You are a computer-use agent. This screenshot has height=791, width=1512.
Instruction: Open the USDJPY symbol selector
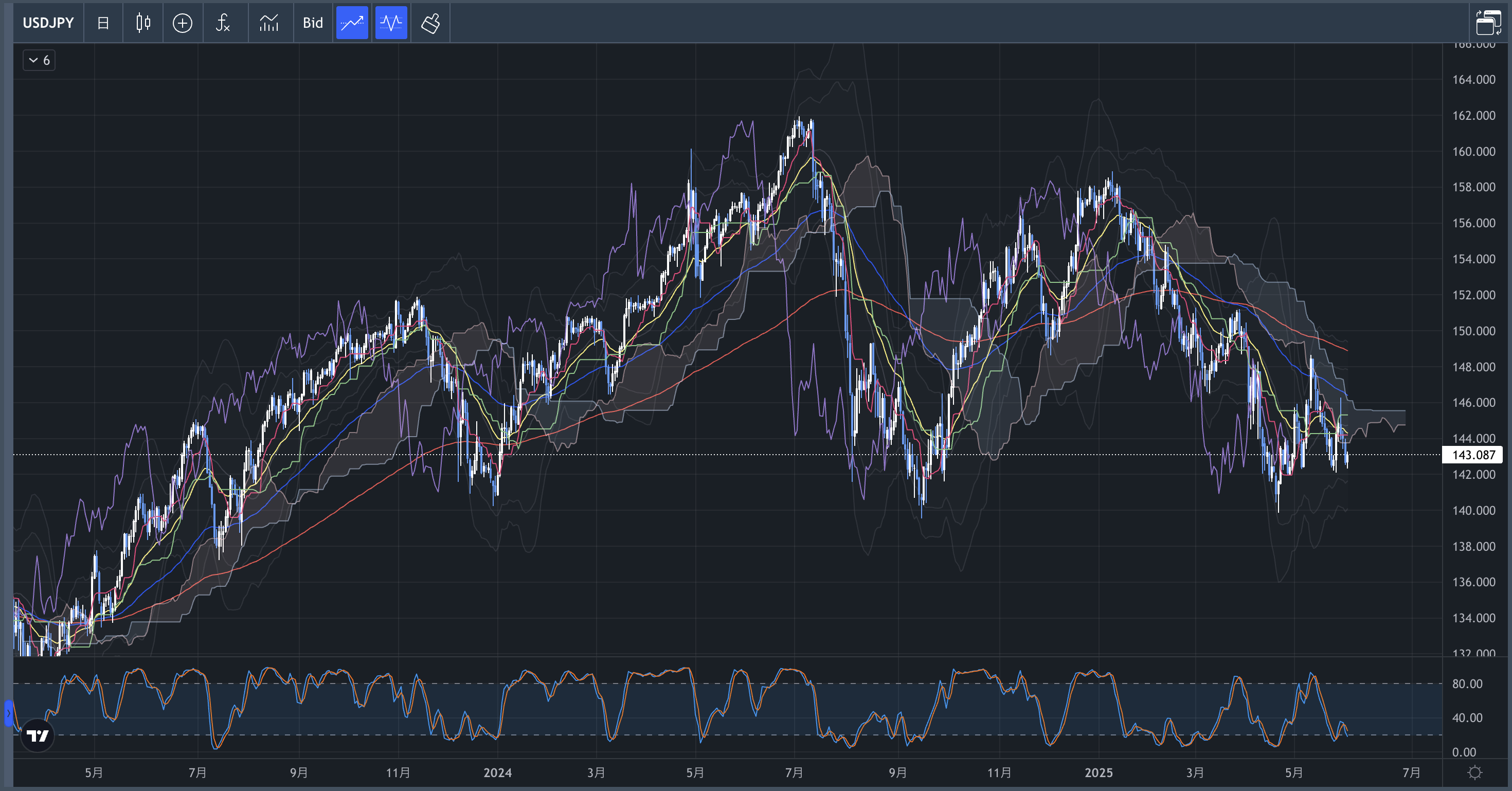coord(48,23)
